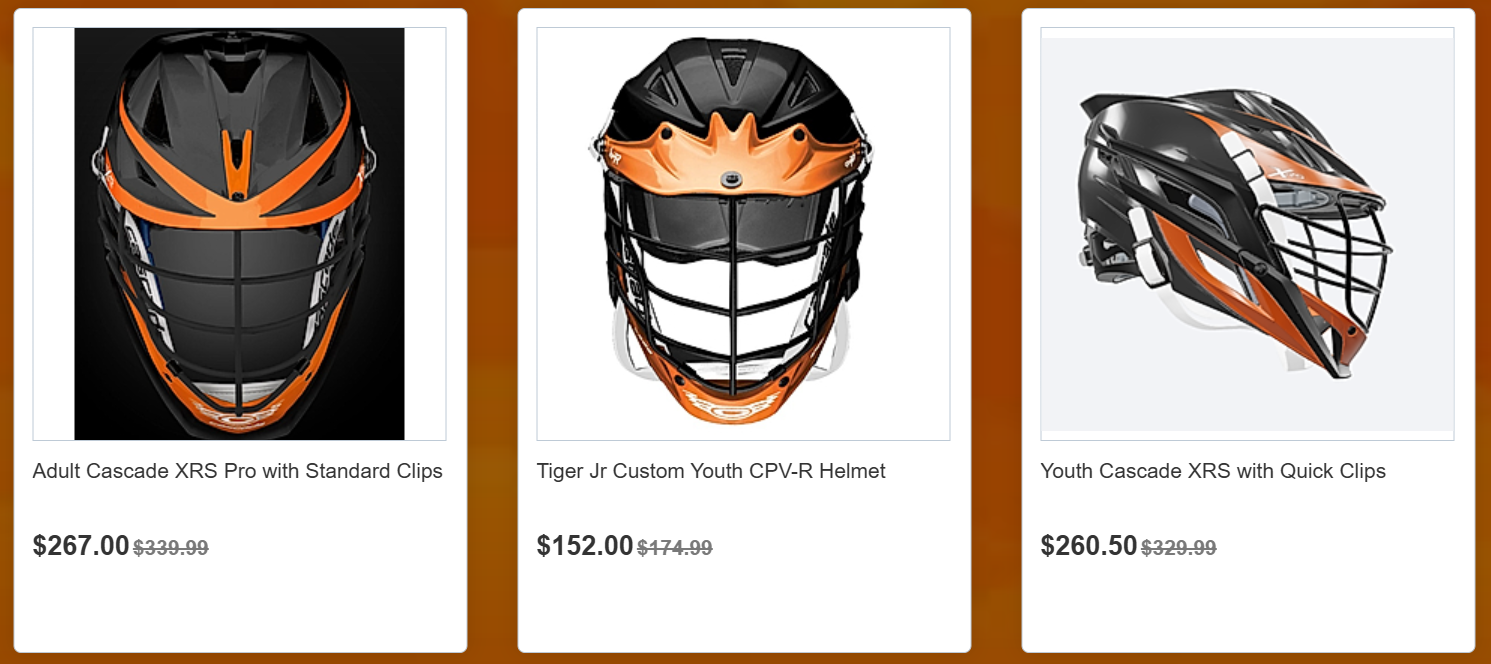
Task: Open 'Adult Cascade XRS Pro with Standard Clips' link
Action: [x=237, y=471]
